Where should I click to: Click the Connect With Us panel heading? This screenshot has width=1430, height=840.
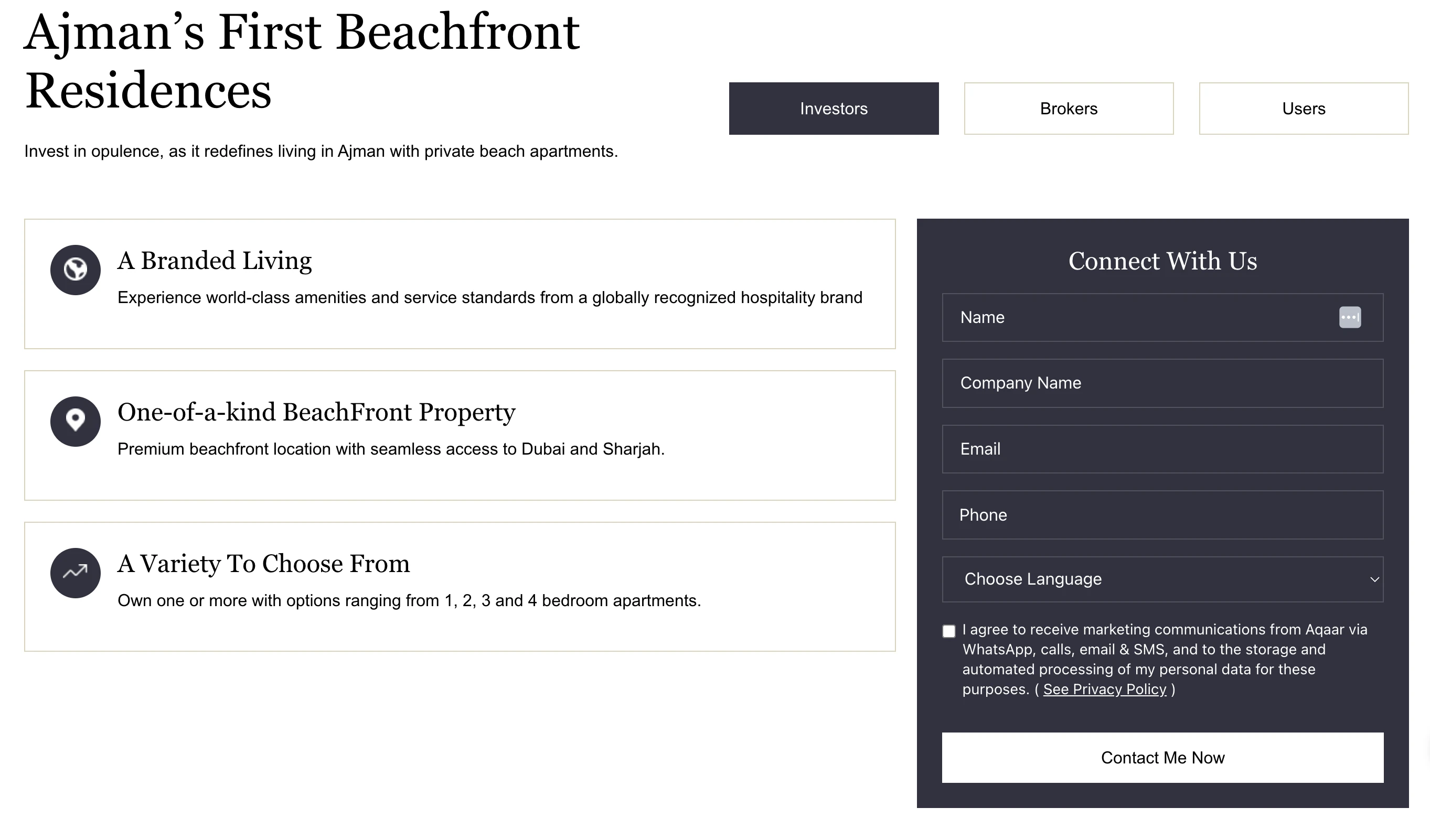1162,261
